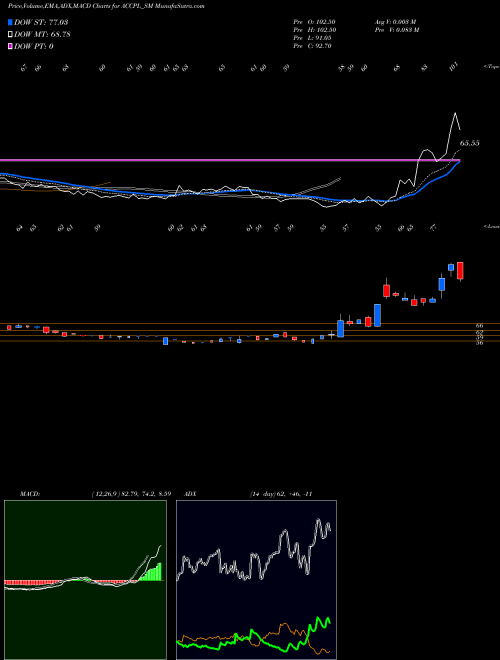Screen dimensions: 500x660
Task: Select the 'DOW ST: 77.03' legend text
Action: pos(41,22)
